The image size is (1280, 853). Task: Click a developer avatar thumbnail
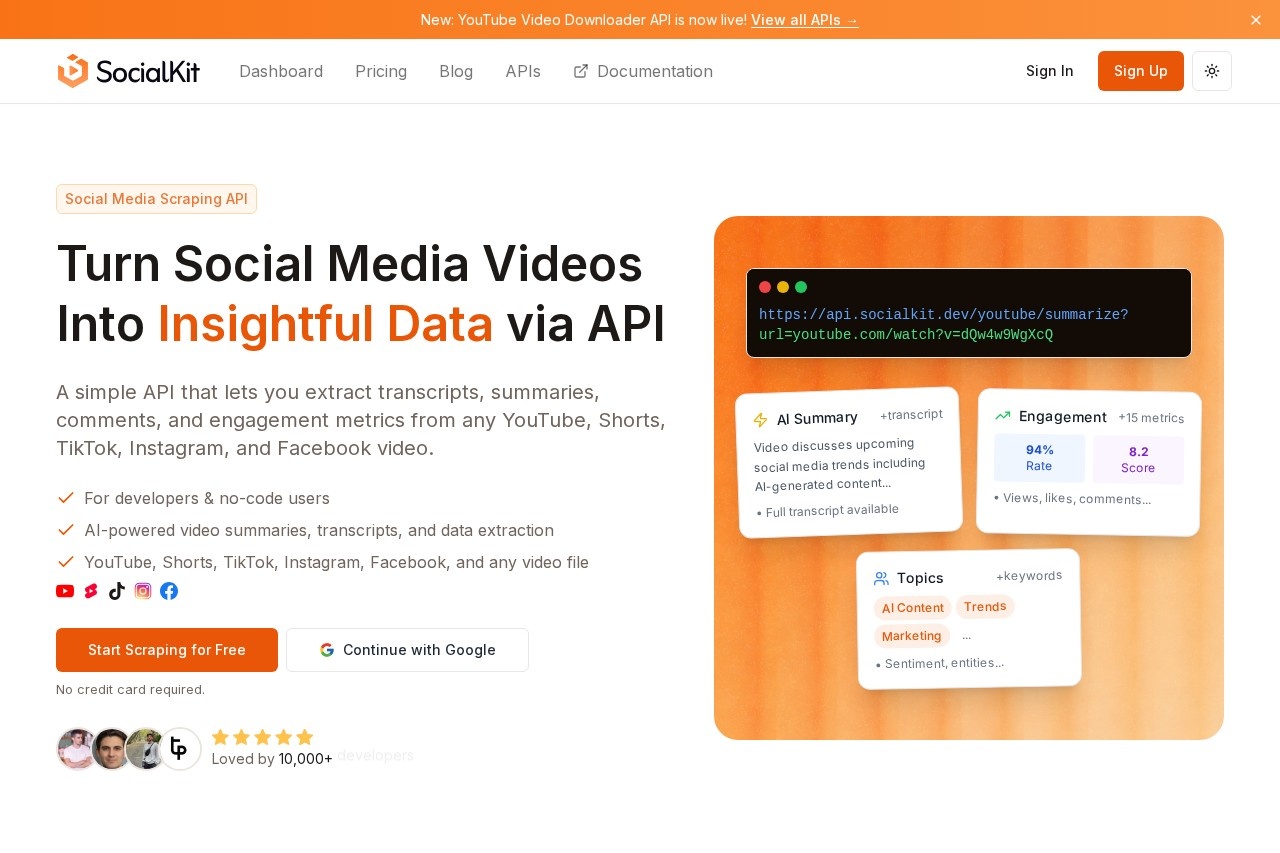[x=78, y=749]
